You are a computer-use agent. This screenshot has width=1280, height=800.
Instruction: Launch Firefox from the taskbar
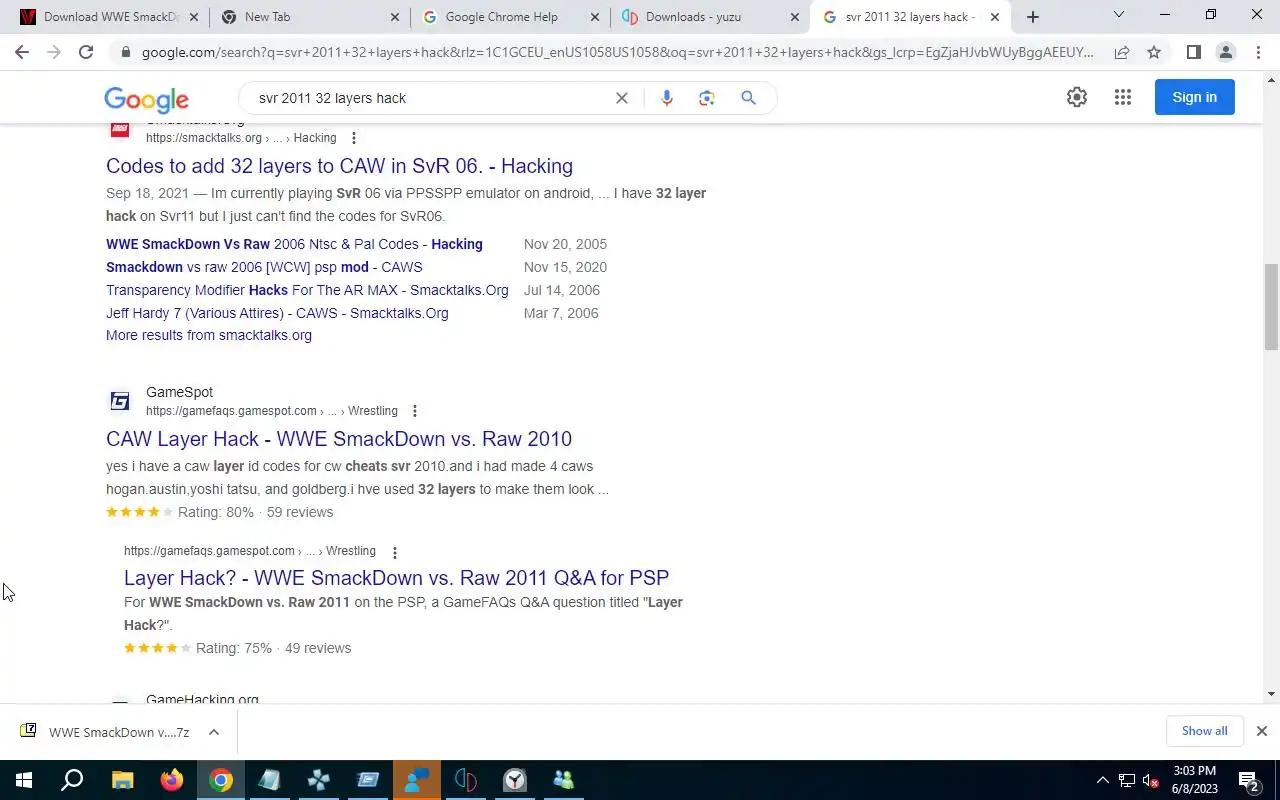(172, 780)
